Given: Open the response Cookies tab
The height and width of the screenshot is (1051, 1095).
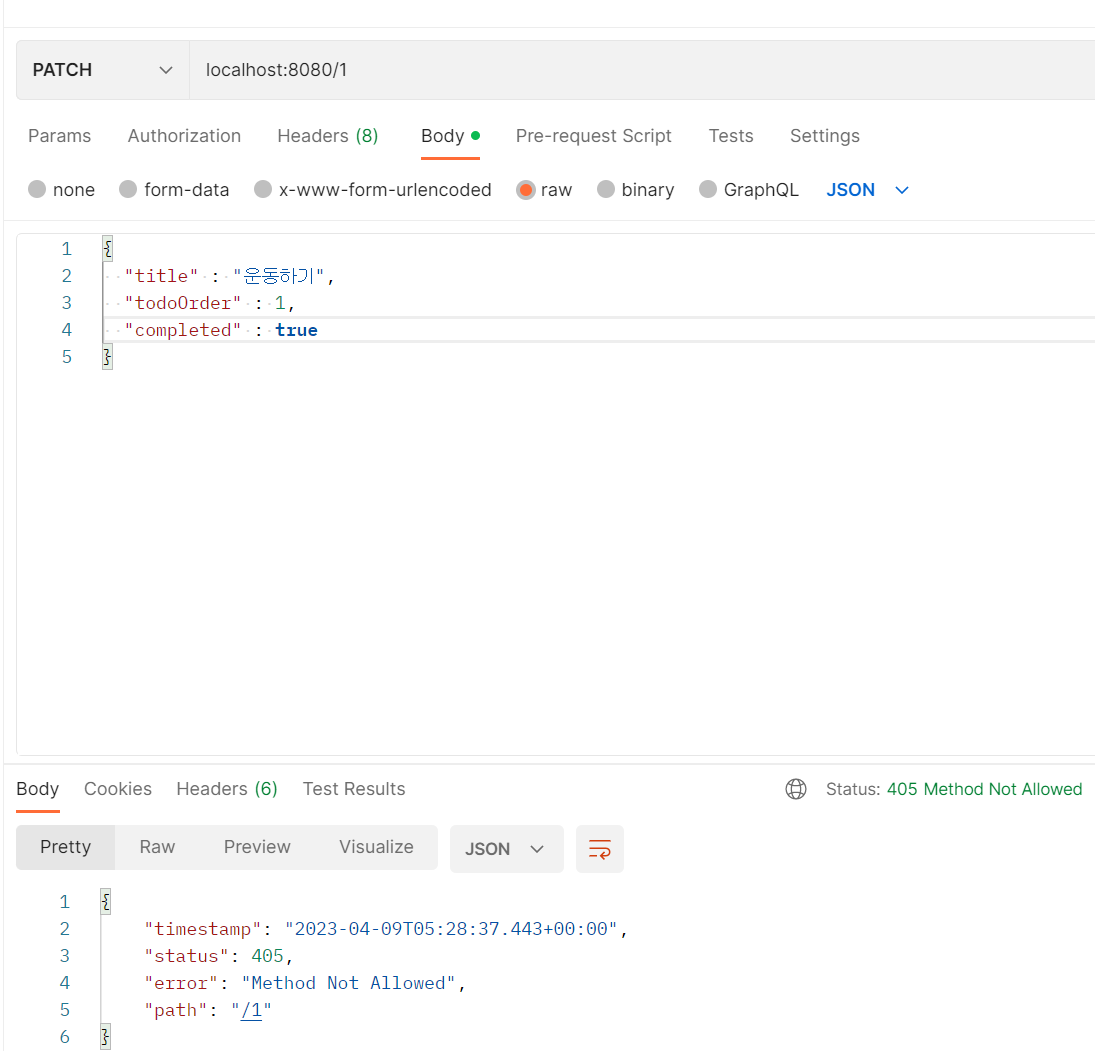Looking at the screenshot, I should tap(117, 788).
